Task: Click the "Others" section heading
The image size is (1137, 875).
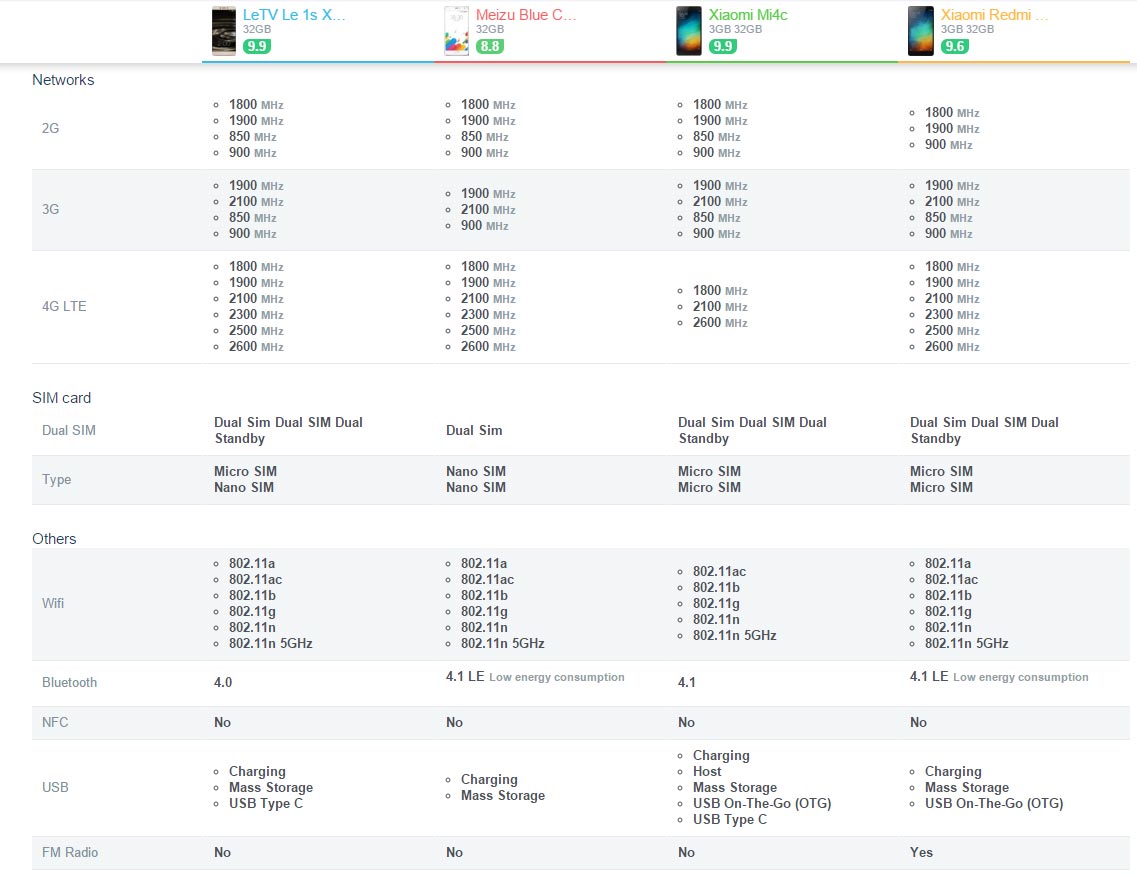Action: pyautogui.click(x=54, y=539)
